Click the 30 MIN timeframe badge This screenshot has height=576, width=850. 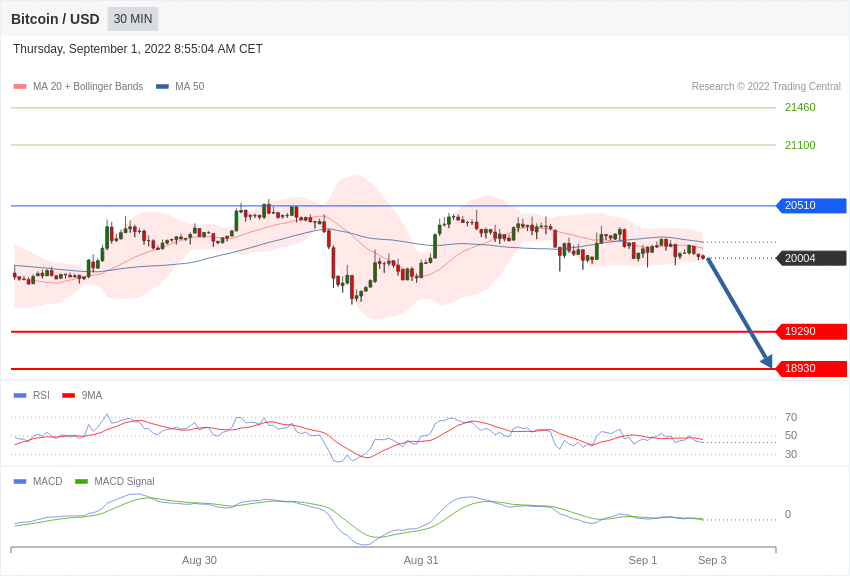coord(133,19)
